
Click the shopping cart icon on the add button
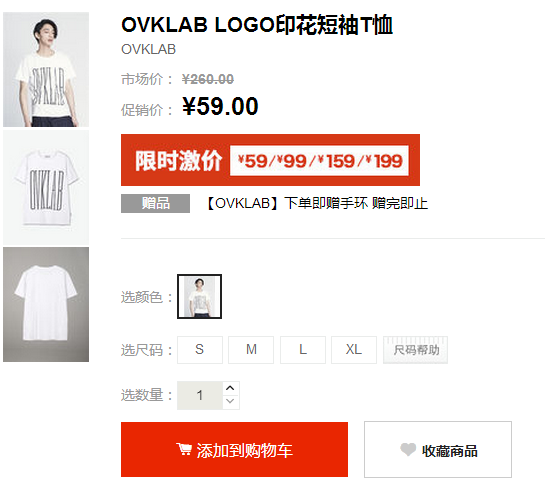(184, 449)
